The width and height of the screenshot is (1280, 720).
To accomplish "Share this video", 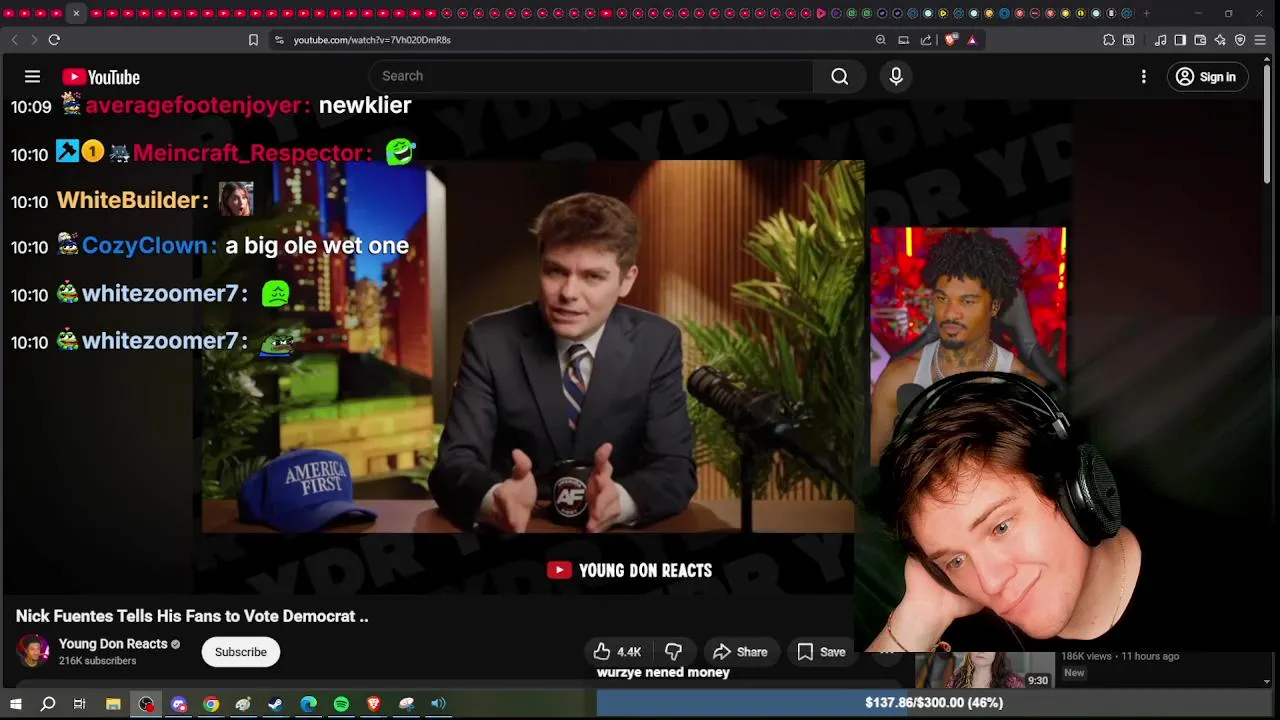I will [740, 652].
